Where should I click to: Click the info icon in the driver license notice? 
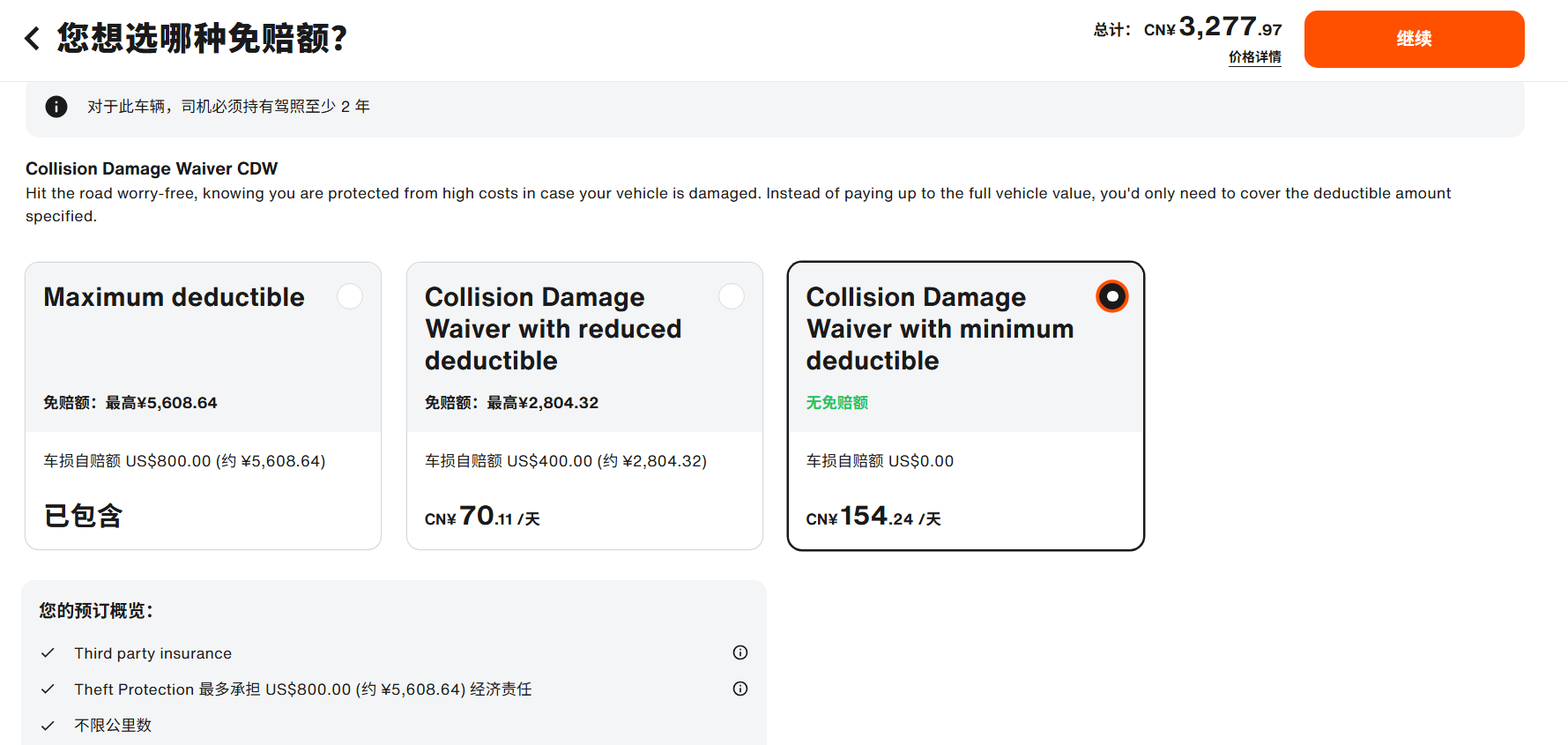56,107
